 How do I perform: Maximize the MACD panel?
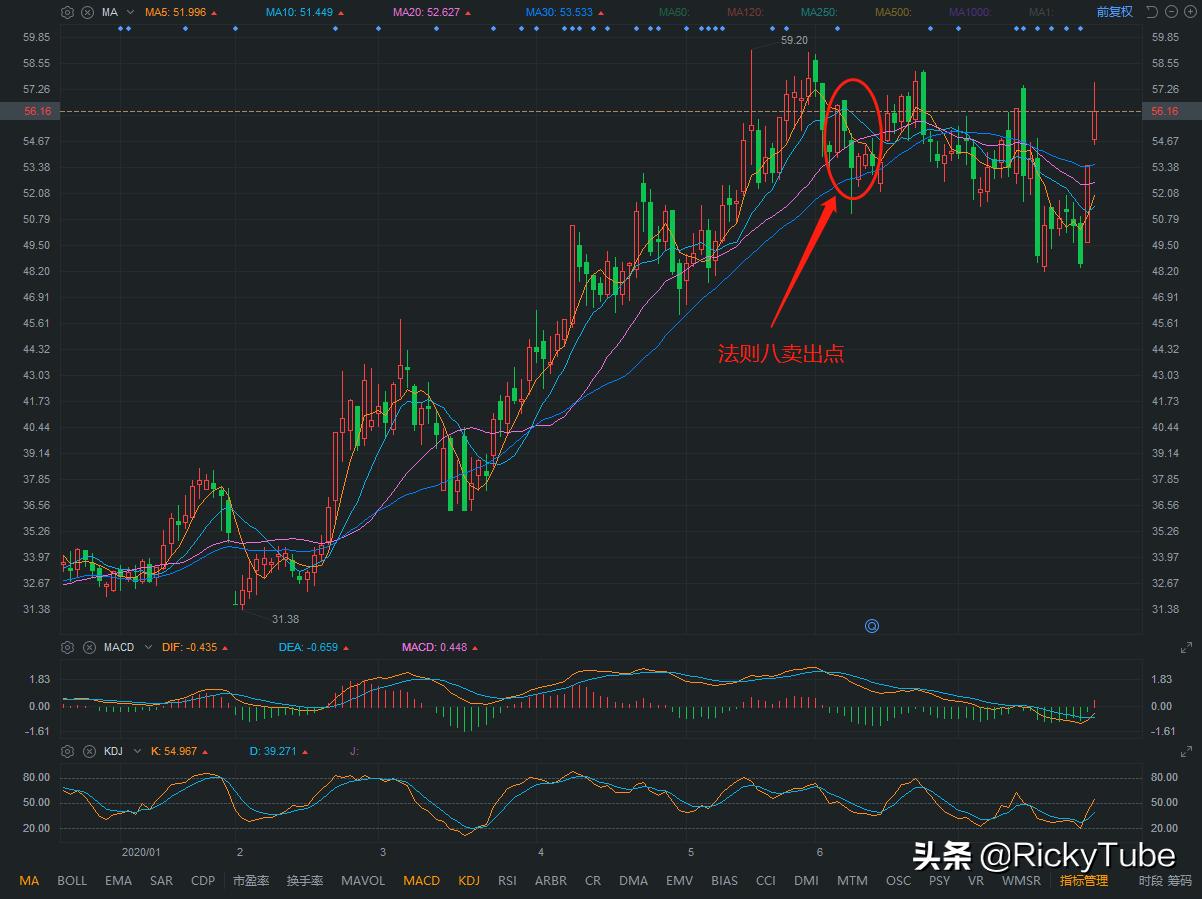(1188, 647)
